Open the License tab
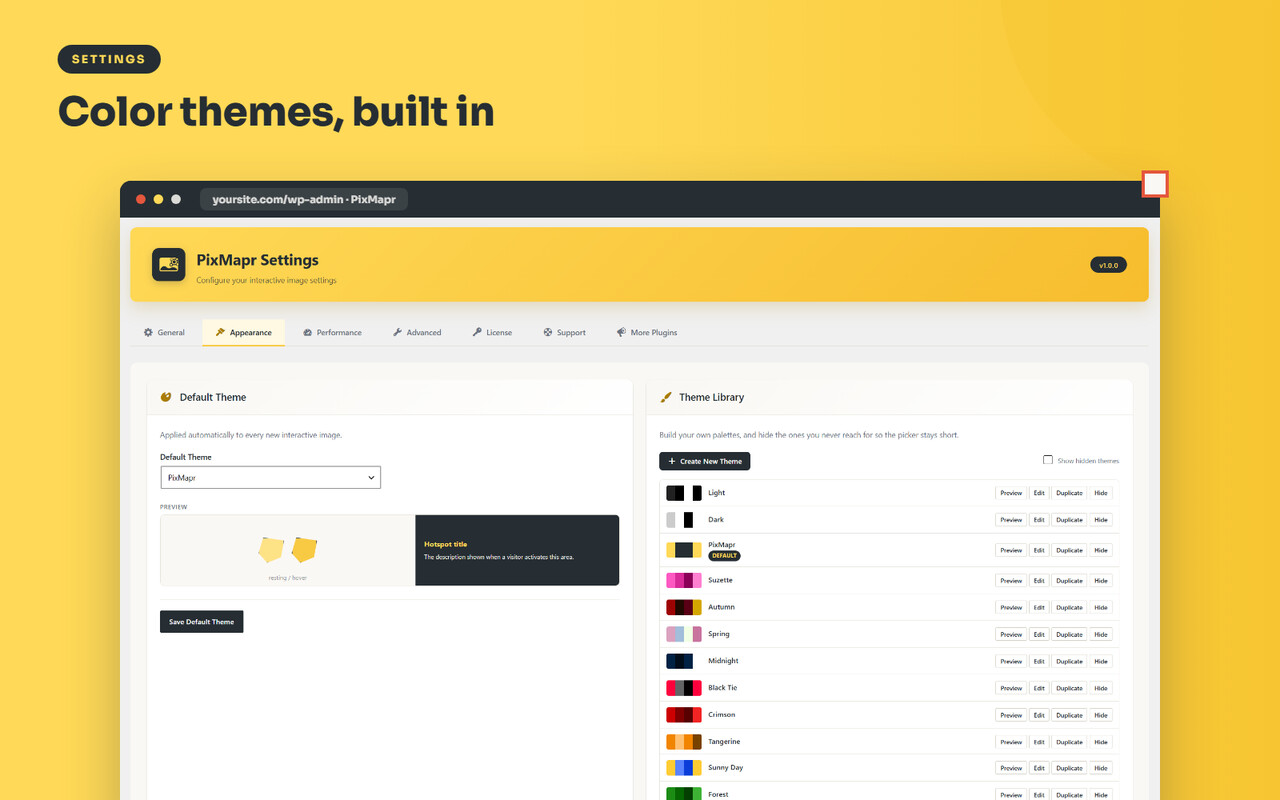This screenshot has width=1280, height=800. 492,332
